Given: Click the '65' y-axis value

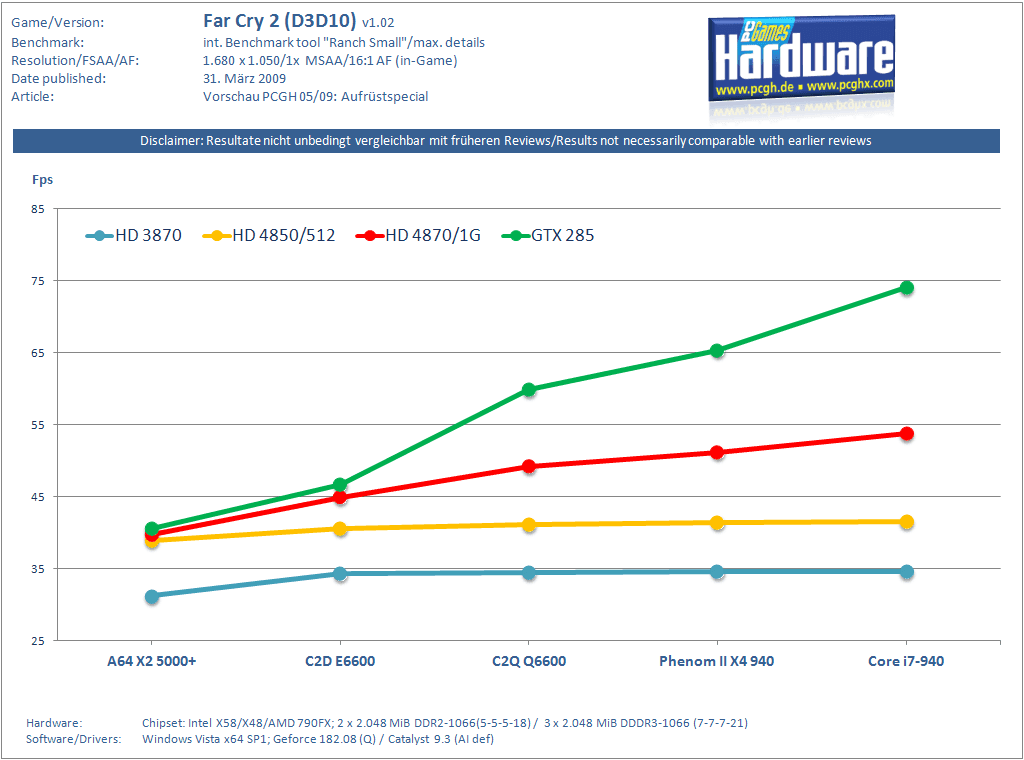Looking at the screenshot, I should click(38, 353).
